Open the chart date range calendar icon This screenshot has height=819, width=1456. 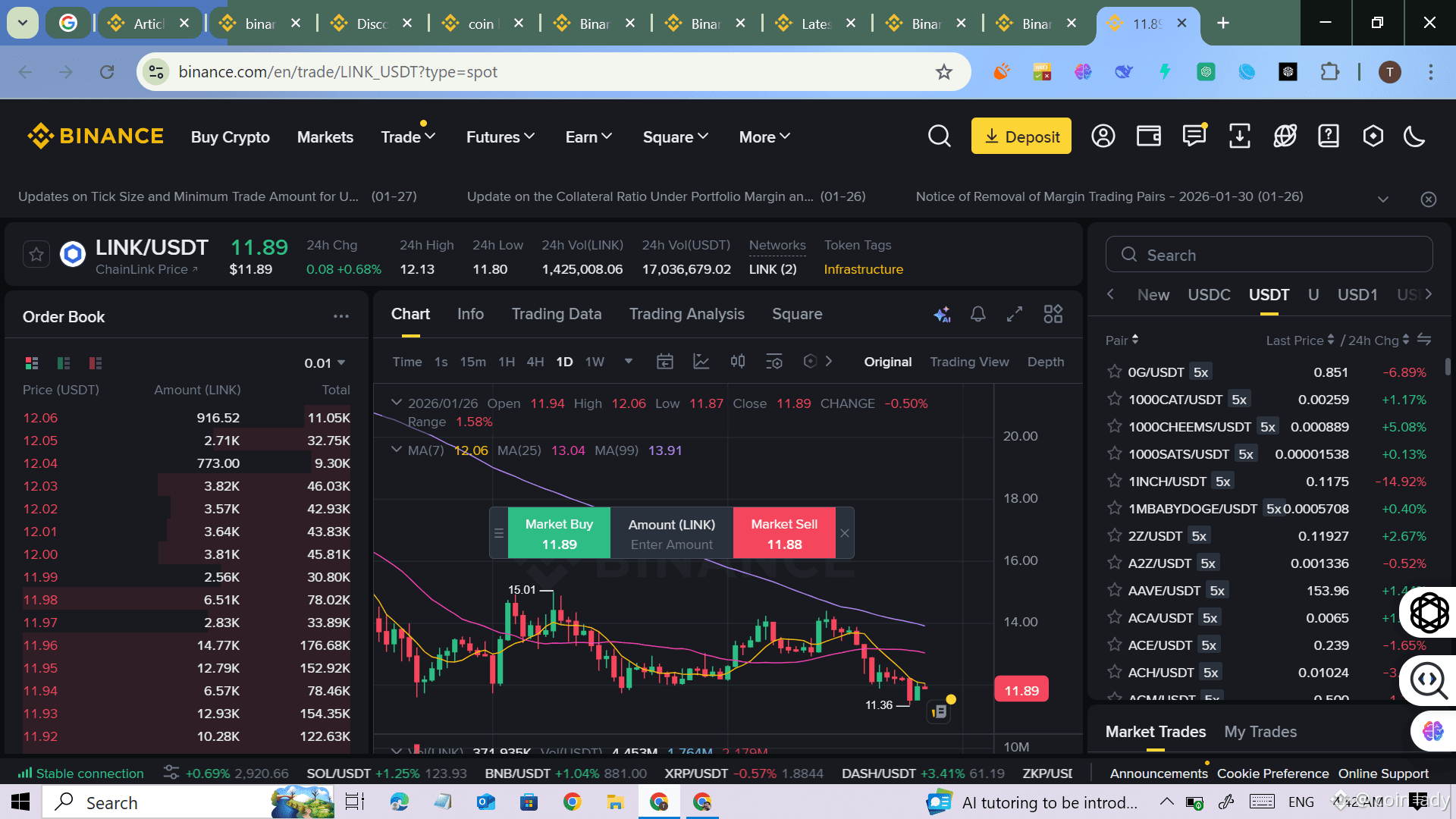click(x=665, y=362)
